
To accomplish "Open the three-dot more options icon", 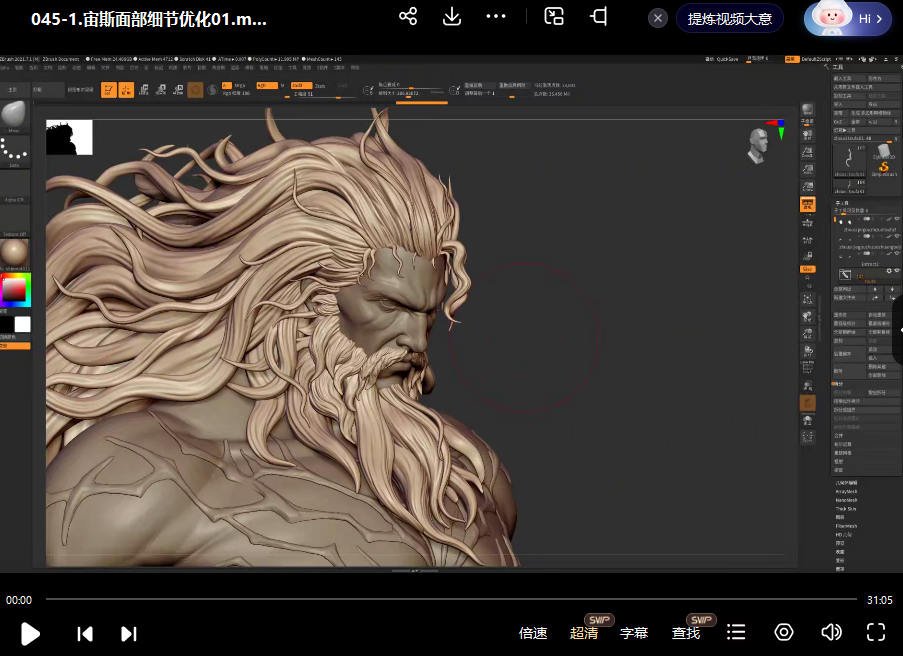I will (496, 17).
